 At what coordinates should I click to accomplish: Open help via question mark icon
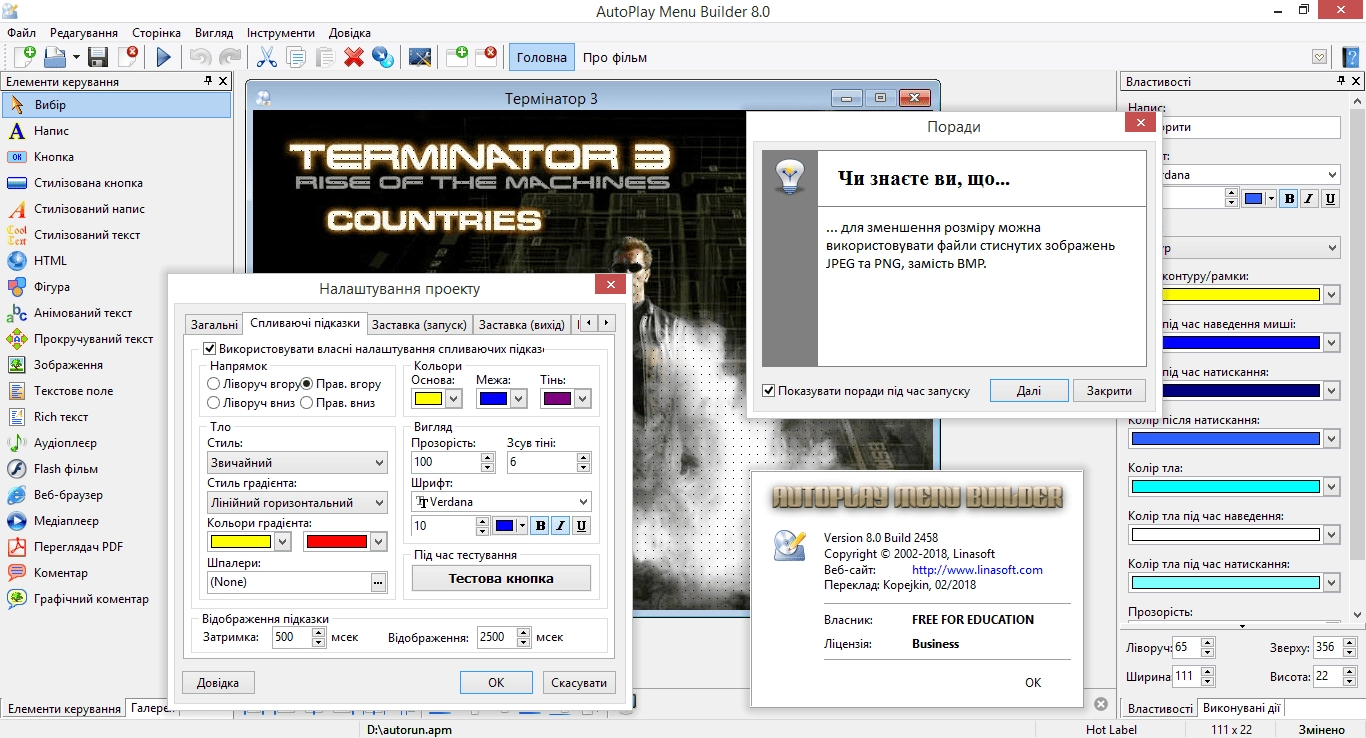pyautogui.click(x=1350, y=57)
